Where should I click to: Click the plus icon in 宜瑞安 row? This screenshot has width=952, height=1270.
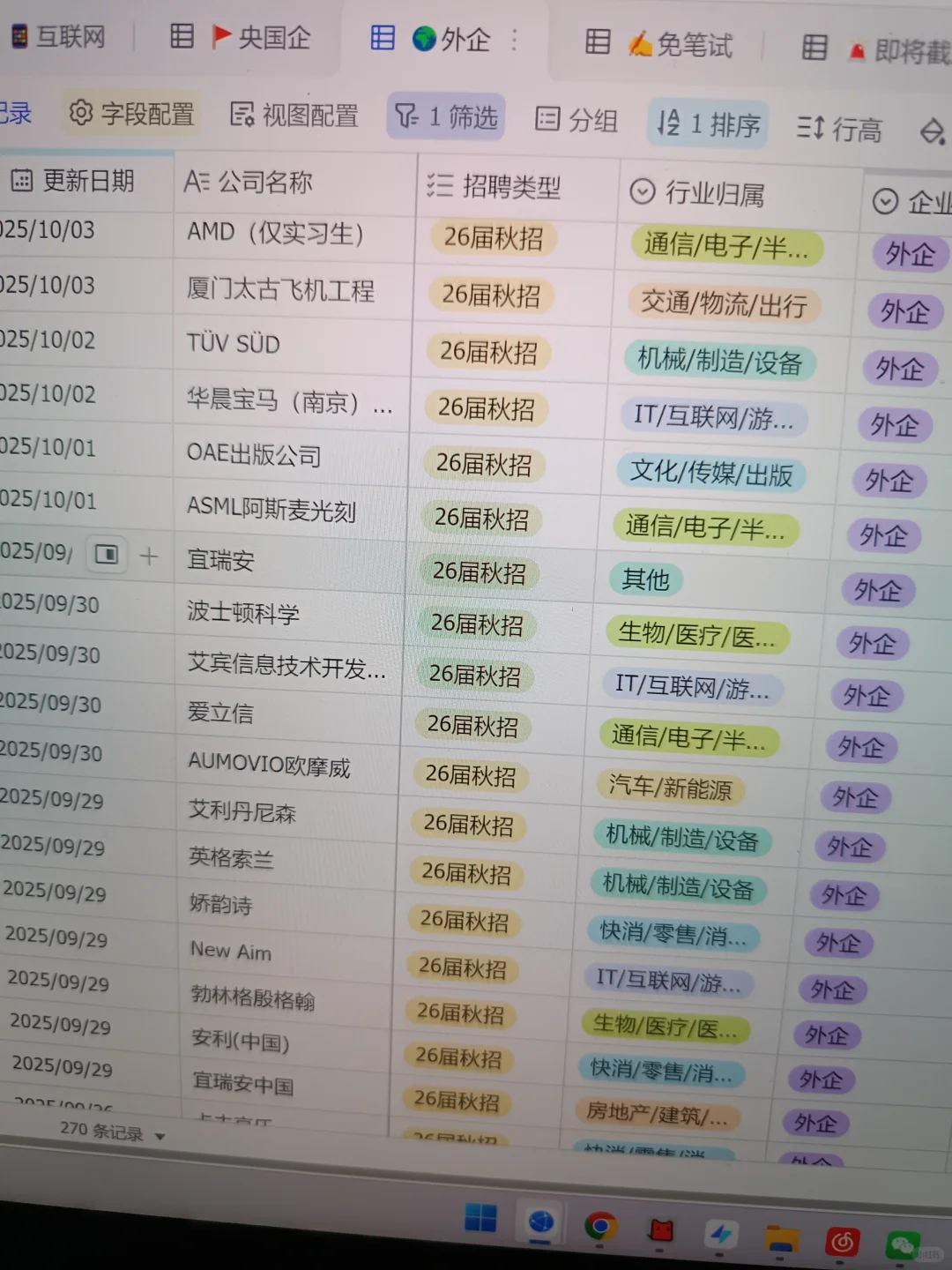pos(149,557)
